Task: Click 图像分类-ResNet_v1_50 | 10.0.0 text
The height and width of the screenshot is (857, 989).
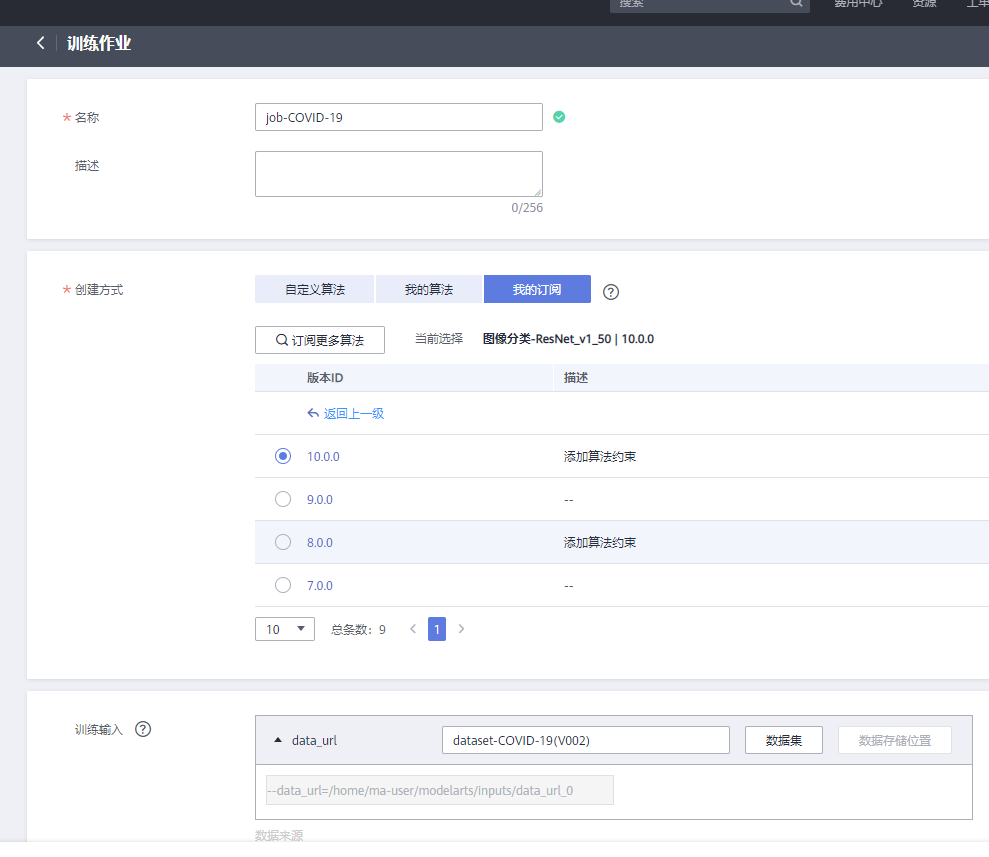Action: pos(568,339)
